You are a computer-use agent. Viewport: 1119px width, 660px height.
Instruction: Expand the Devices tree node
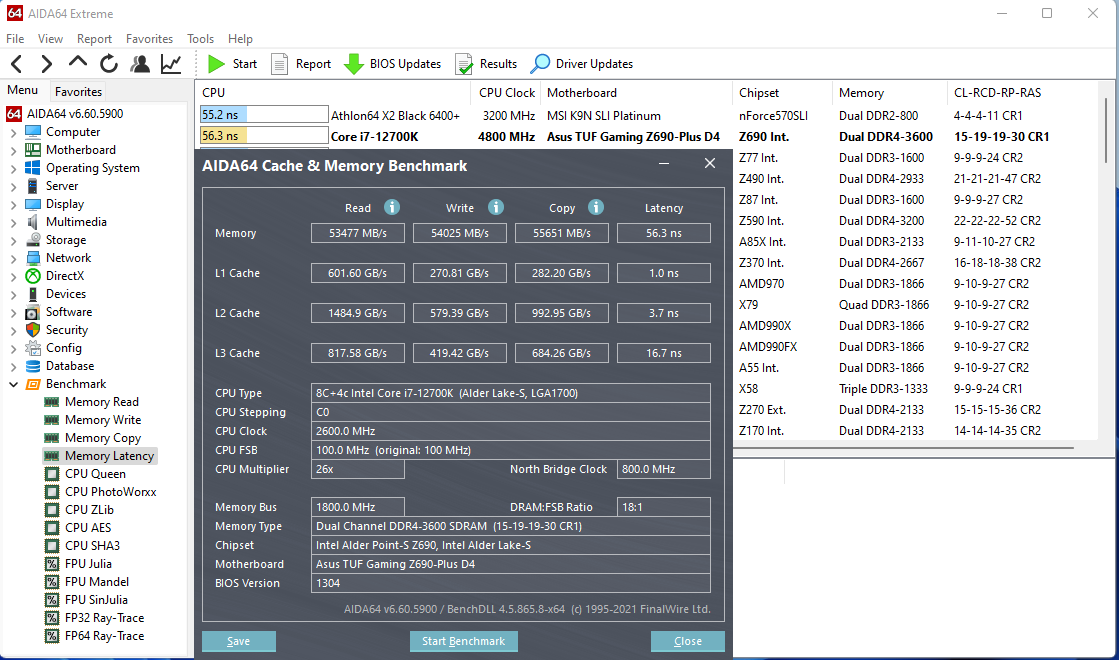[x=14, y=294]
